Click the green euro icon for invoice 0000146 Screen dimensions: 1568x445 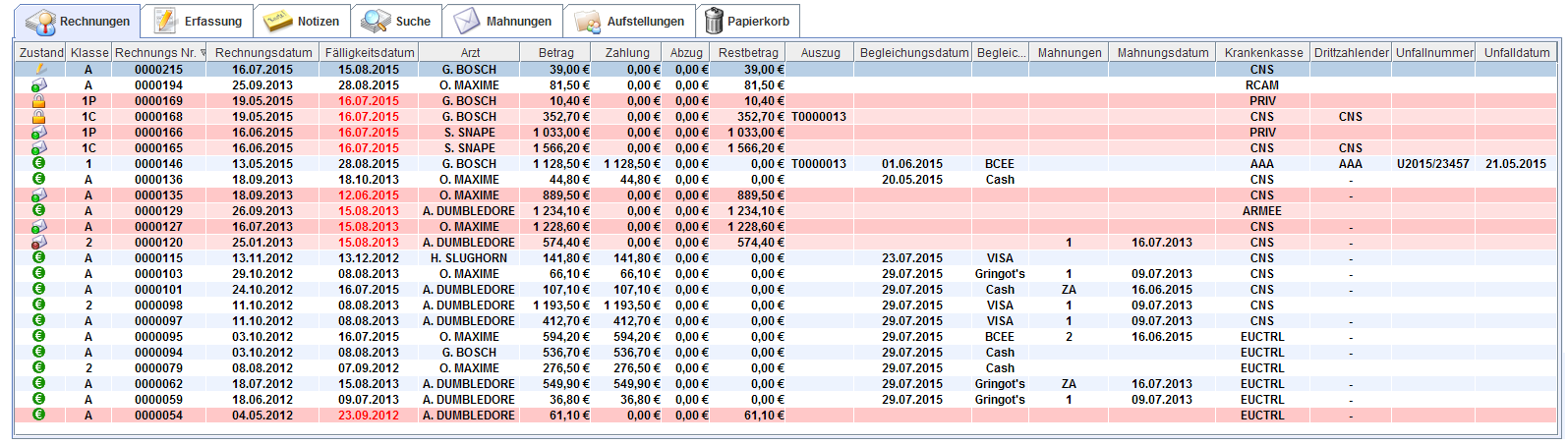pyautogui.click(x=39, y=164)
